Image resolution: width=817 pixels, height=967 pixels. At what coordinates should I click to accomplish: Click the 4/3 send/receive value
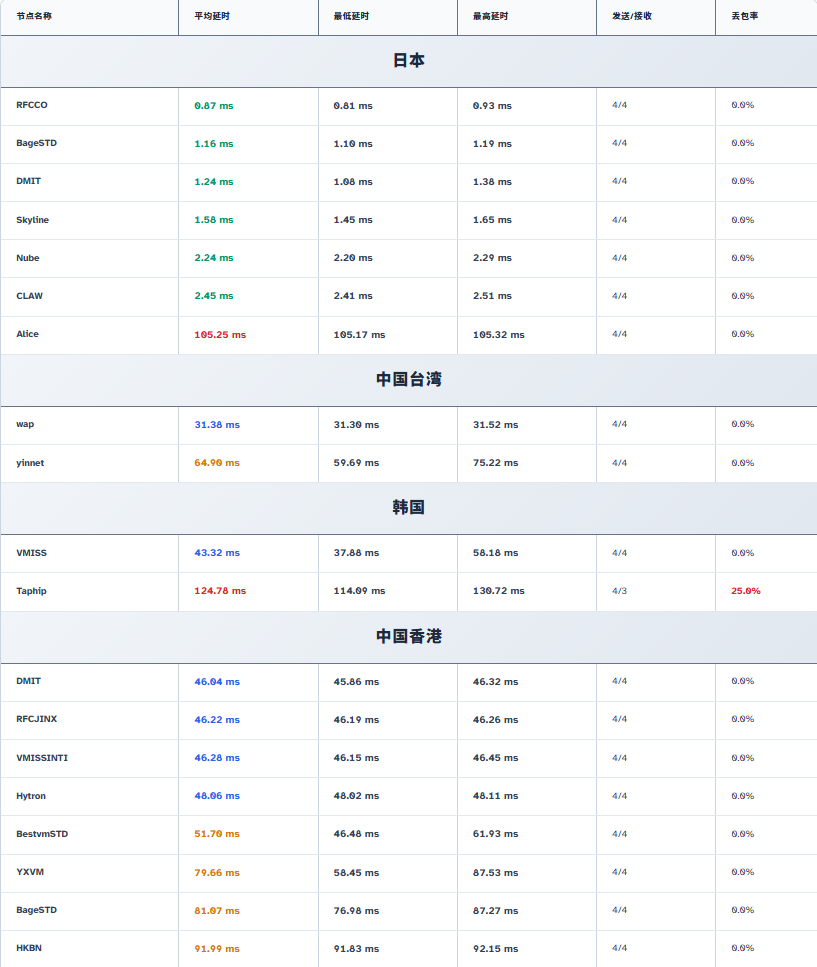click(619, 591)
